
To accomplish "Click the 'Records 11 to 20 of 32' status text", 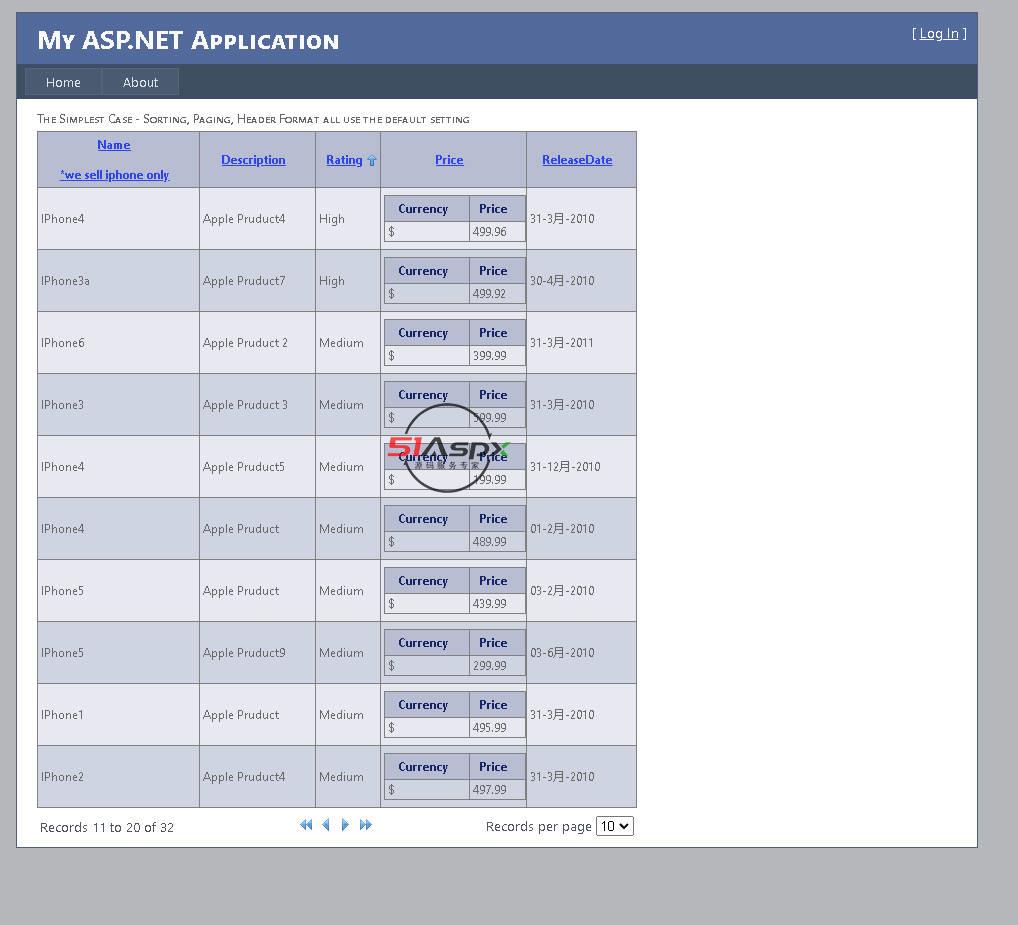I will coord(107,827).
